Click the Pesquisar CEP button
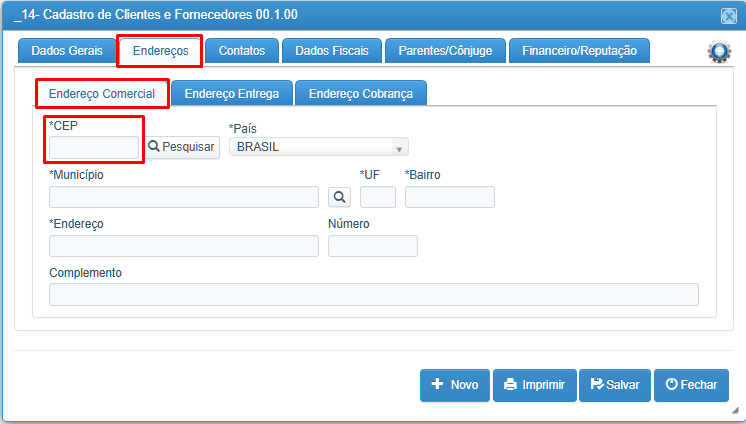 tap(182, 147)
